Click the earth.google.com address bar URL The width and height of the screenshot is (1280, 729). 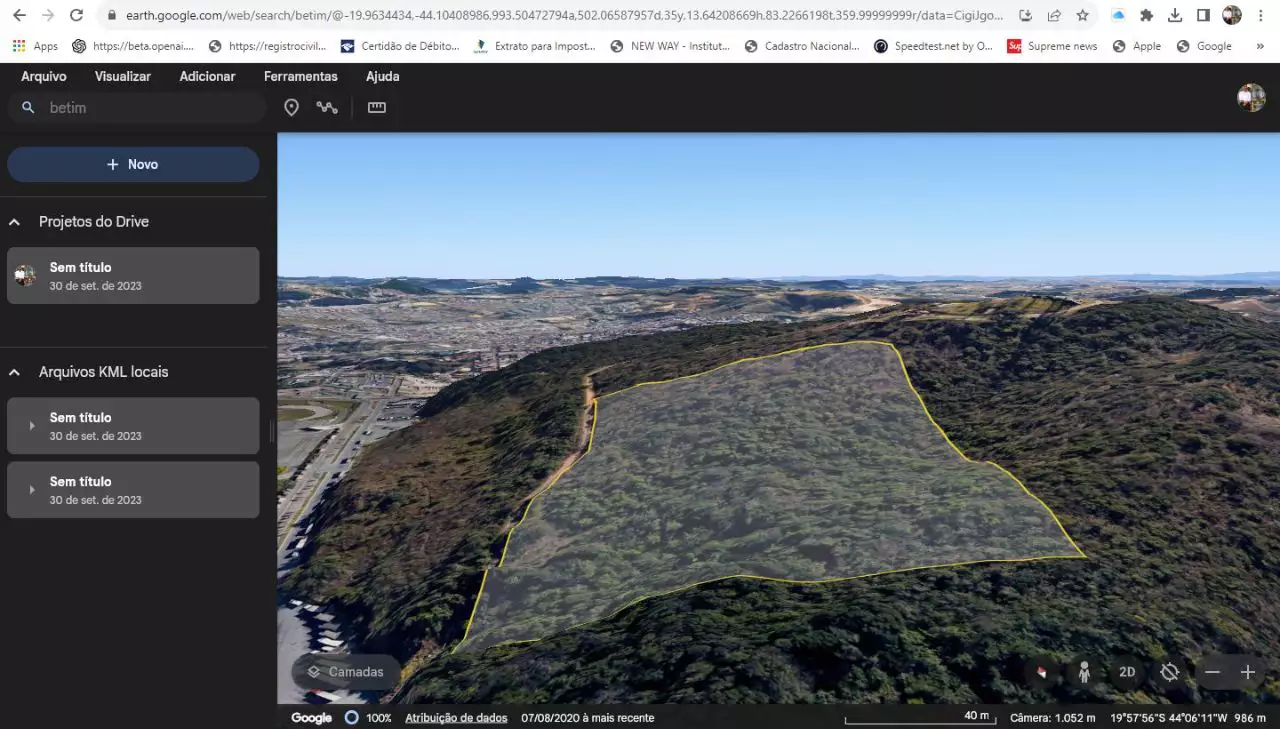(565, 16)
